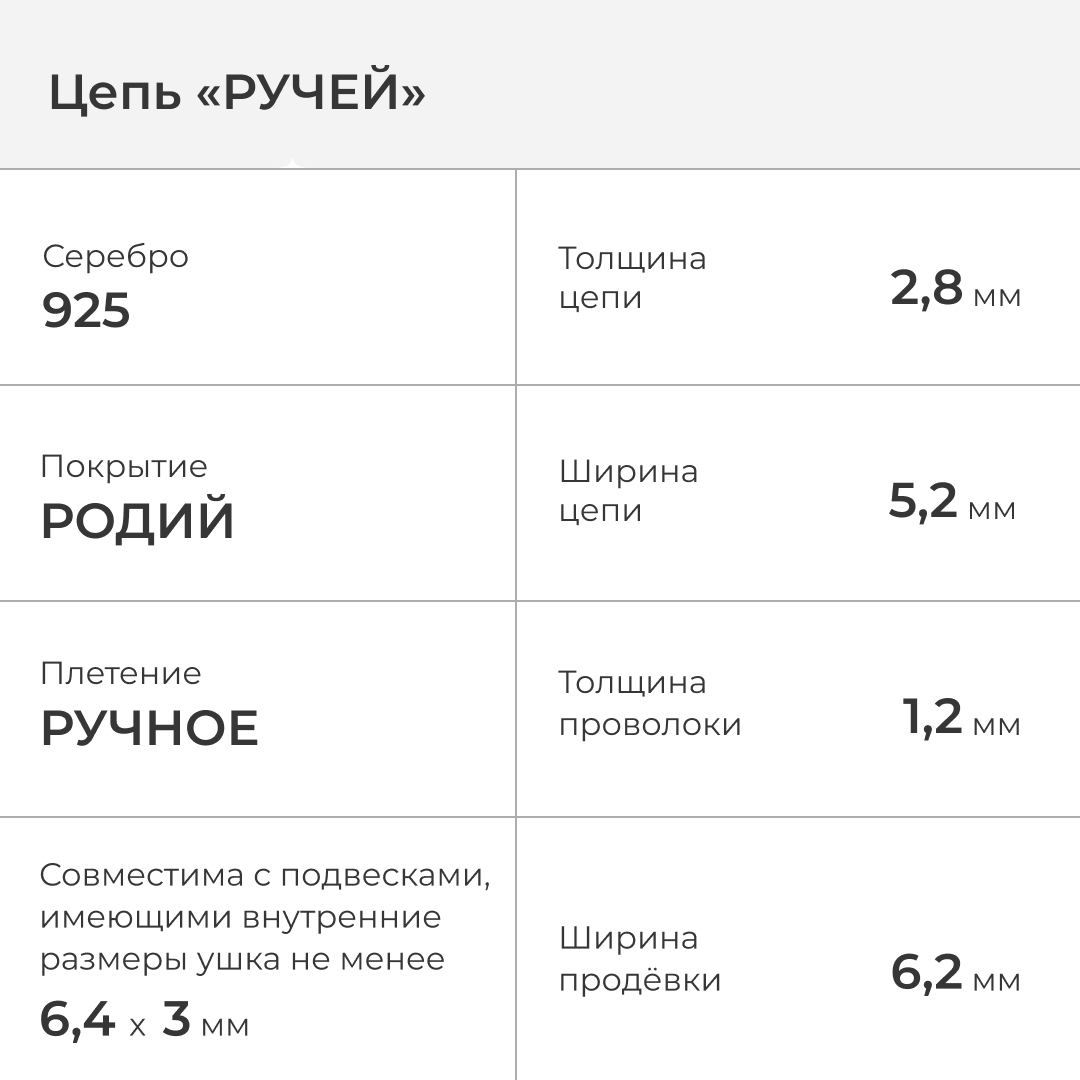Click the small triangle notch under header
Screen dimensions: 1080x1080
[291, 163]
